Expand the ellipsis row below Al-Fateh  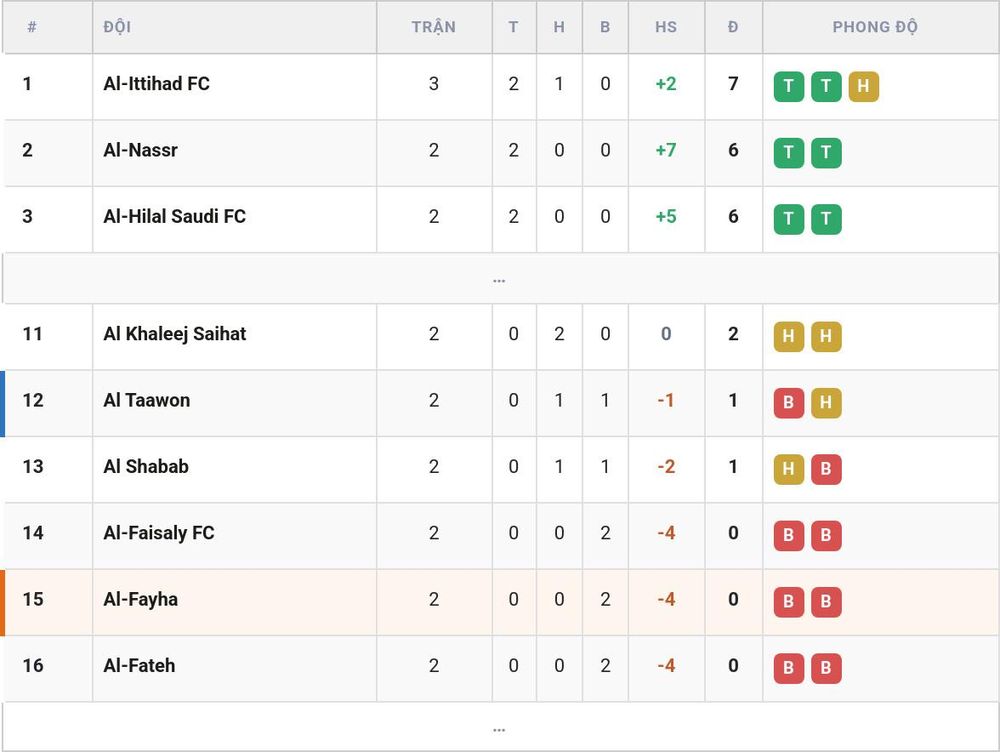pos(499,728)
